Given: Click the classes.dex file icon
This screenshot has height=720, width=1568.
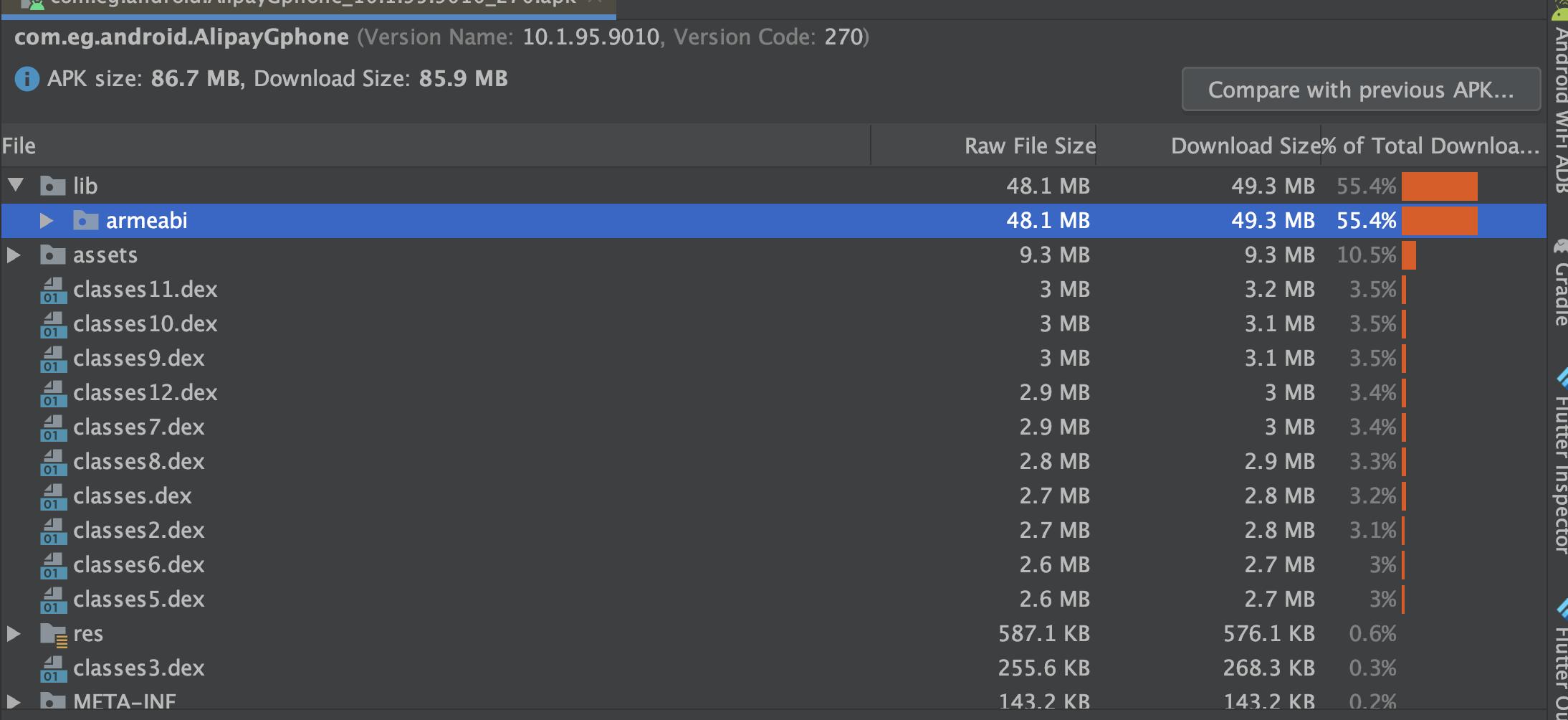Looking at the screenshot, I should coord(54,496).
